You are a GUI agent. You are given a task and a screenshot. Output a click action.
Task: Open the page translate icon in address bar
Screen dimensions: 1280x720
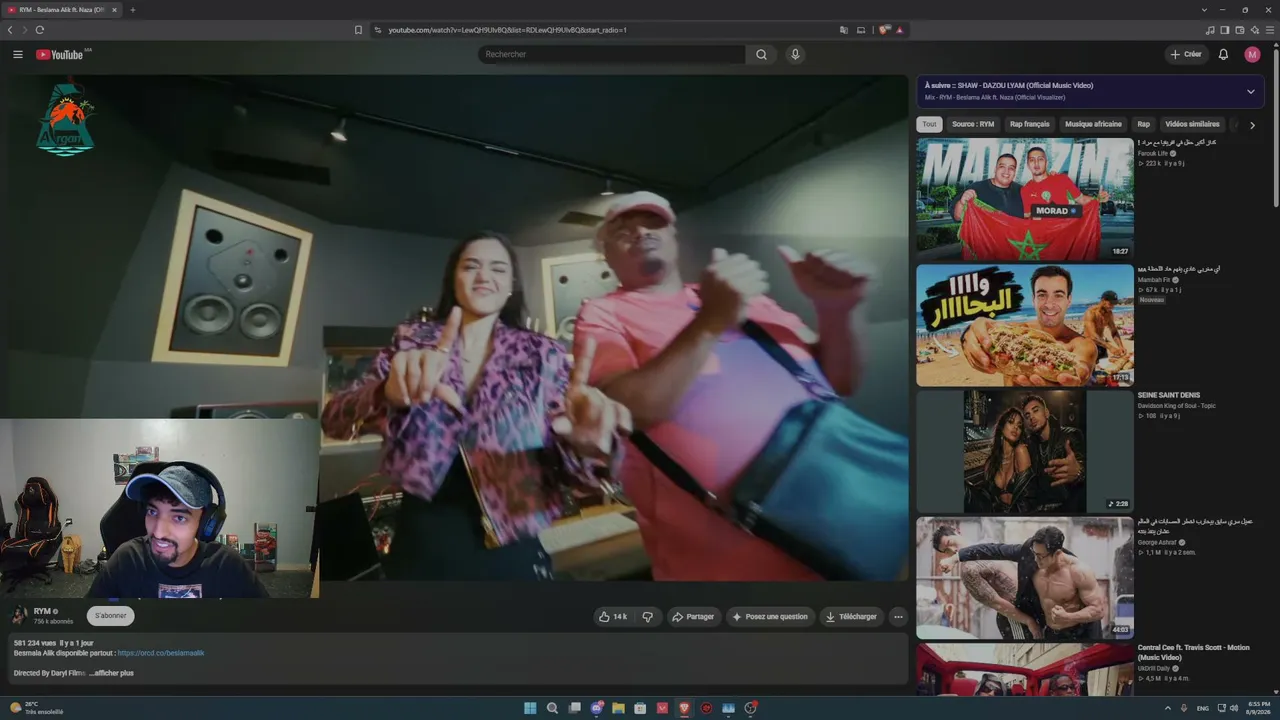click(844, 30)
